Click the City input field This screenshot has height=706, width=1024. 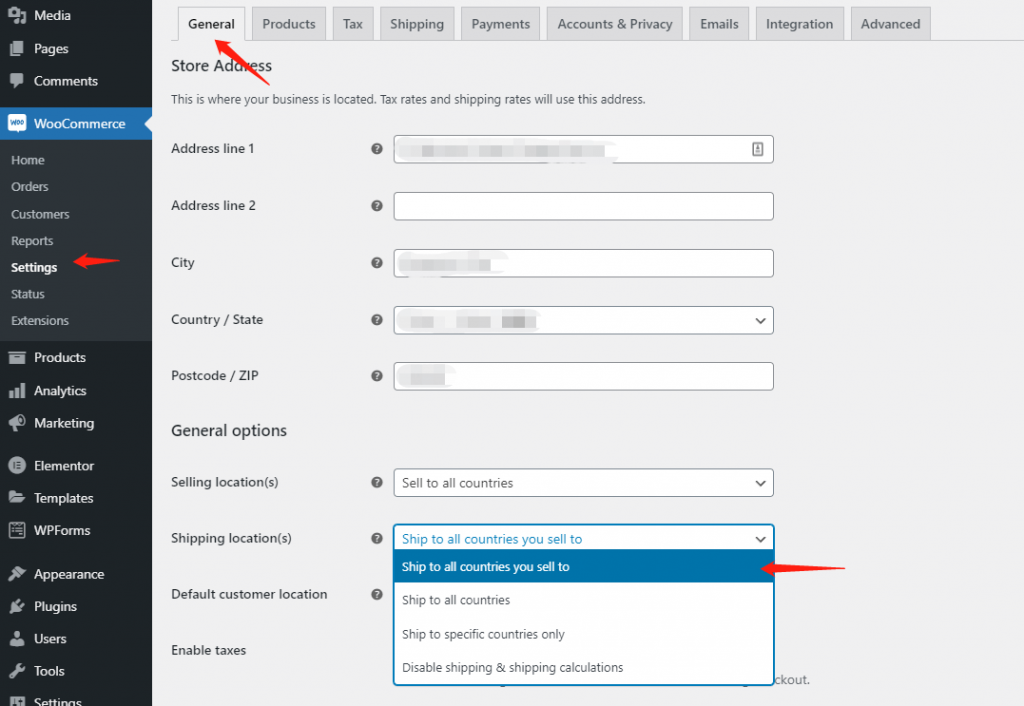pos(583,263)
